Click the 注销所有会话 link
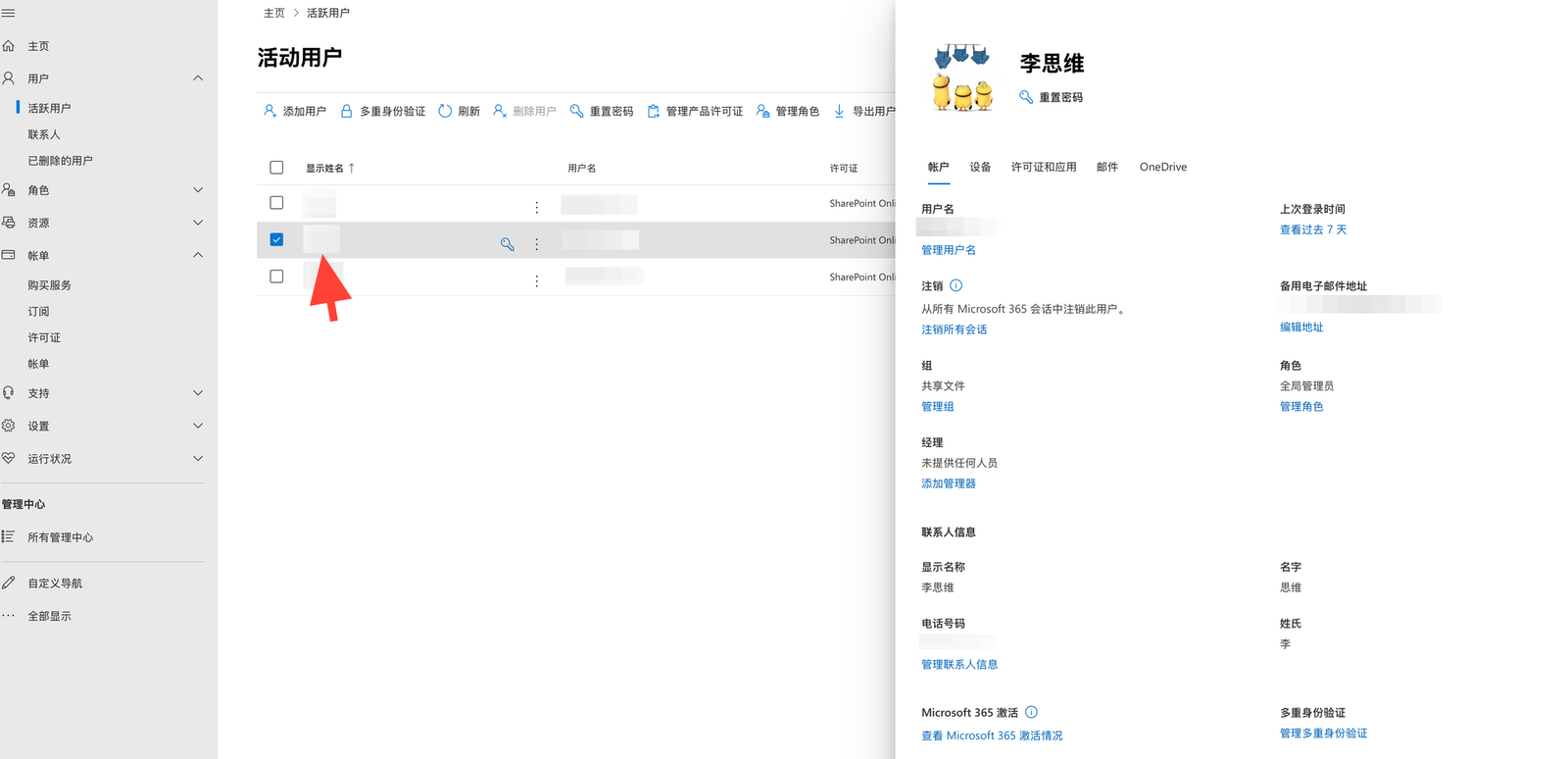 point(954,329)
